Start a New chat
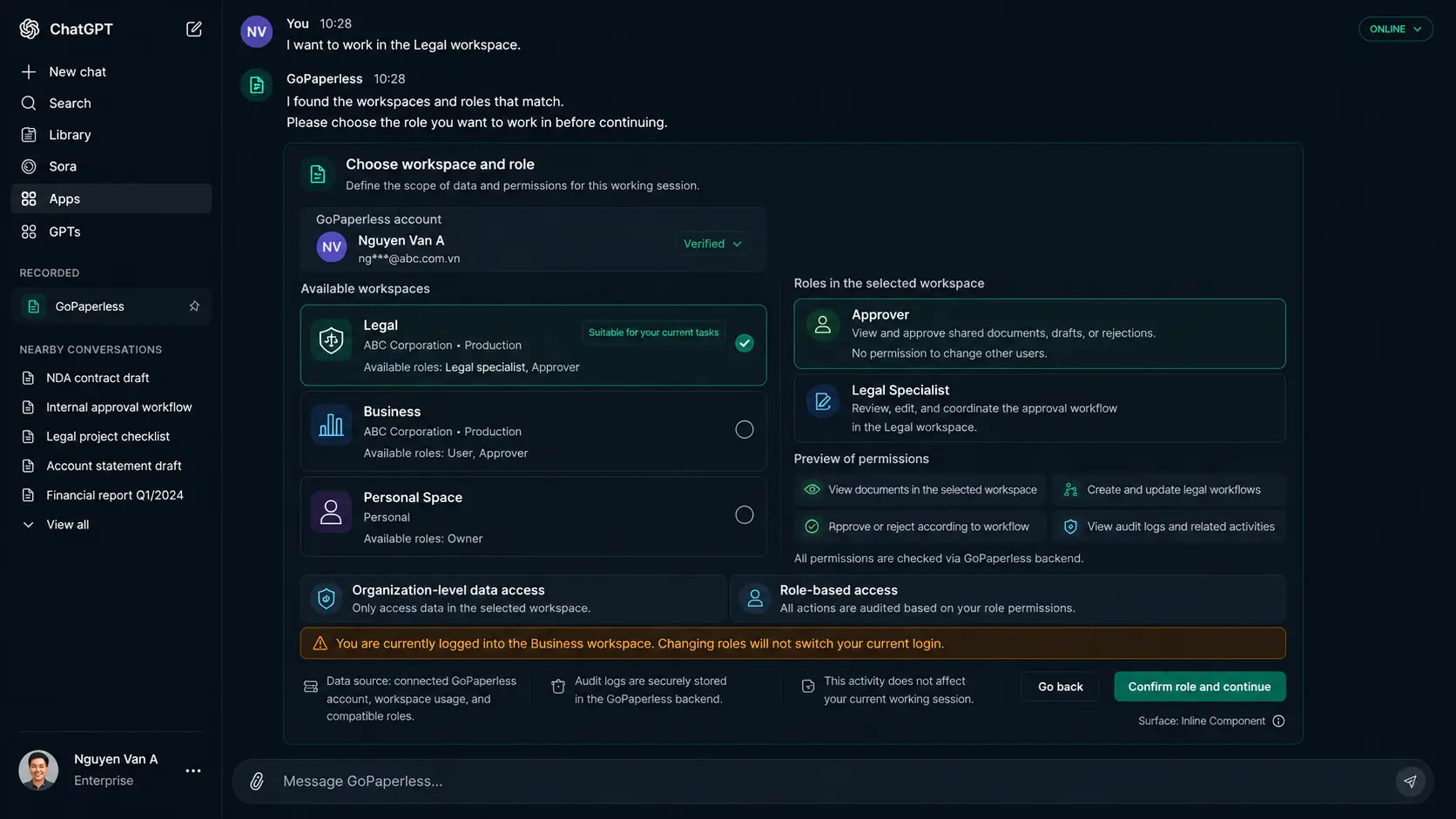This screenshot has width=1456, height=819. point(111,71)
